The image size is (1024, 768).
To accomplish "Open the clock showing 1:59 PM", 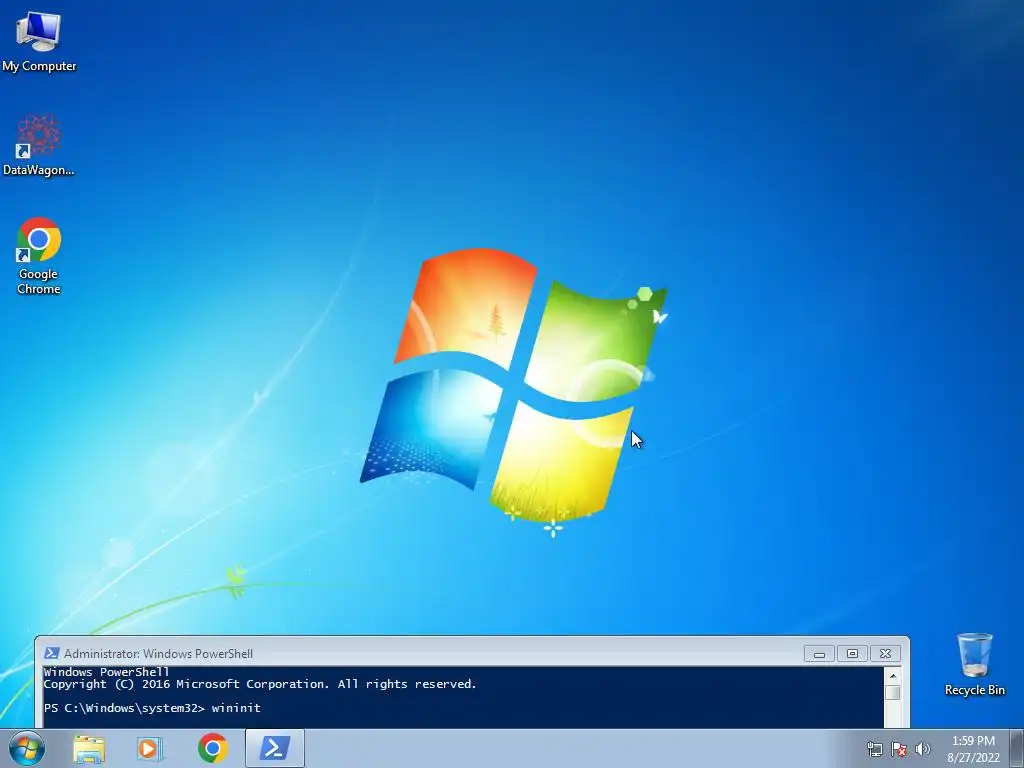I will coord(973,749).
